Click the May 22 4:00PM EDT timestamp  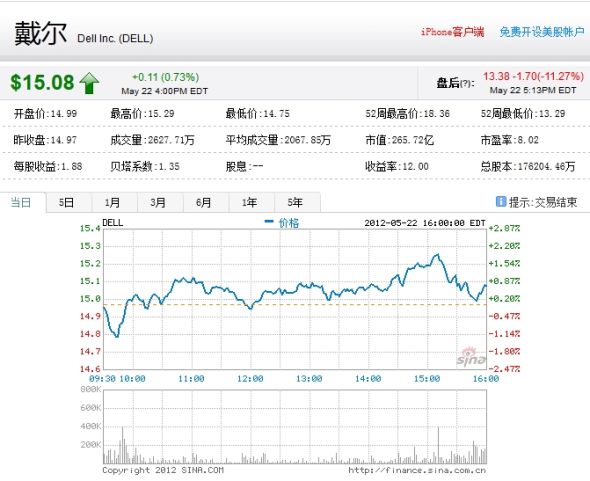tap(164, 91)
